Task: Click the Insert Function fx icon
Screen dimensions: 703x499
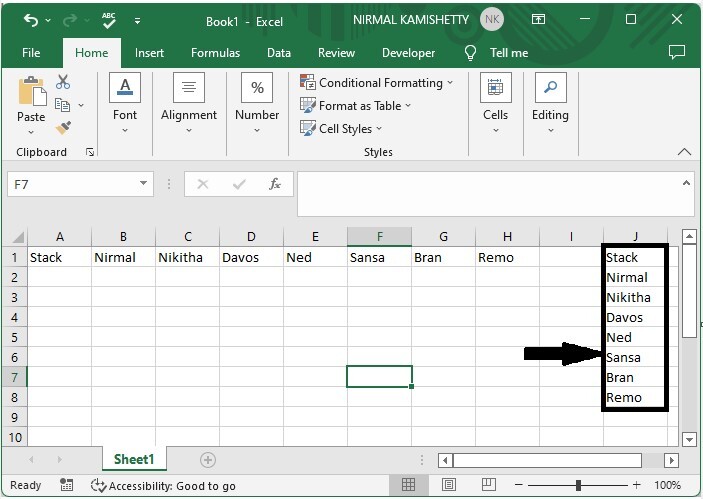Action: [x=275, y=184]
